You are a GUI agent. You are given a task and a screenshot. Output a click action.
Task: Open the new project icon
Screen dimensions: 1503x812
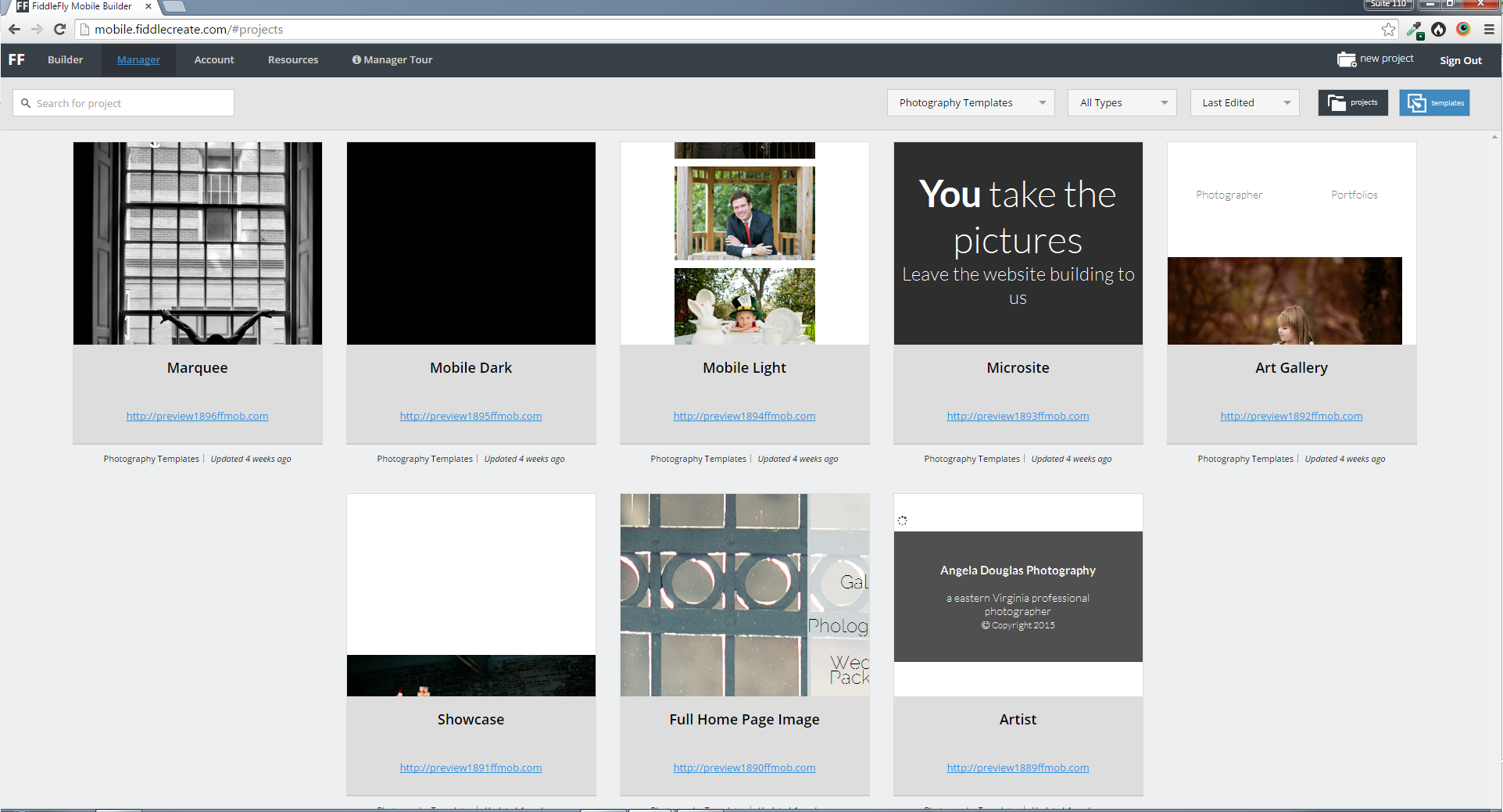coord(1347,59)
